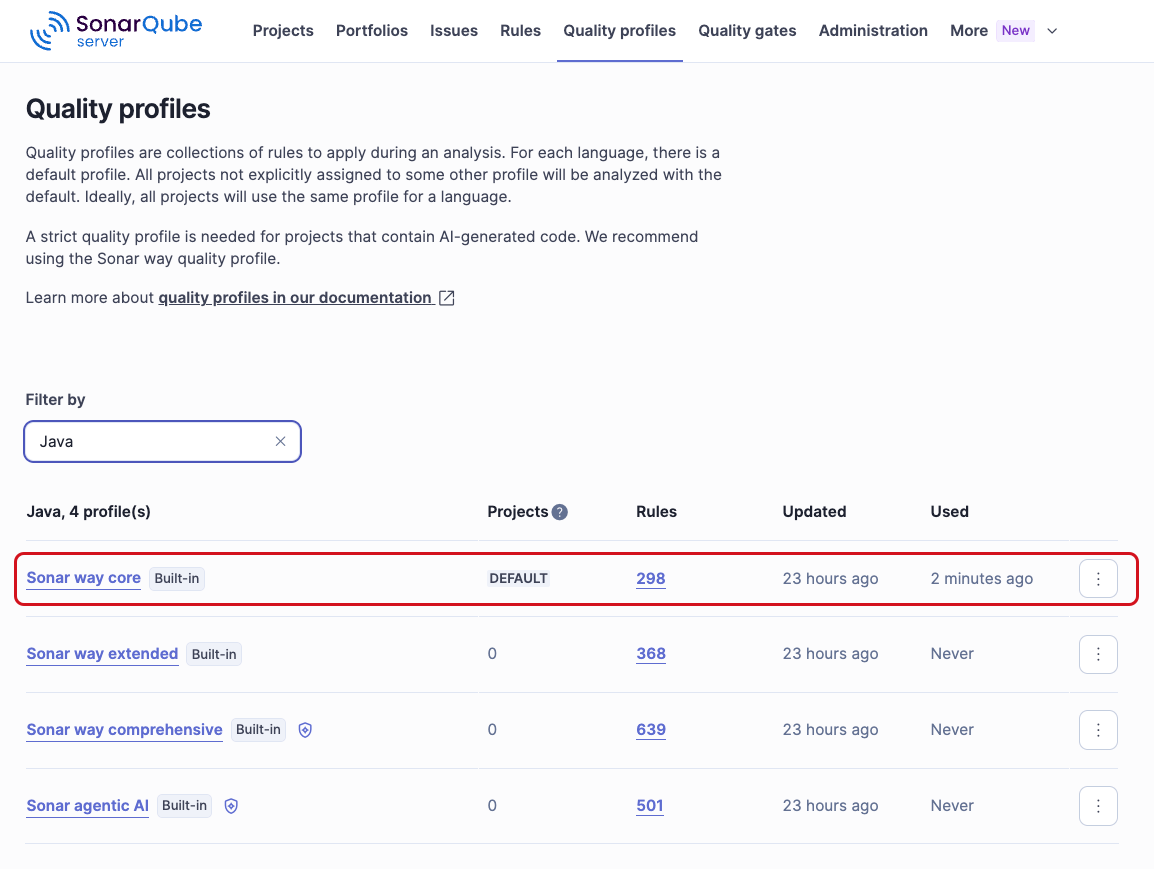
Task: Click the Projects column header
Action: click(x=517, y=512)
